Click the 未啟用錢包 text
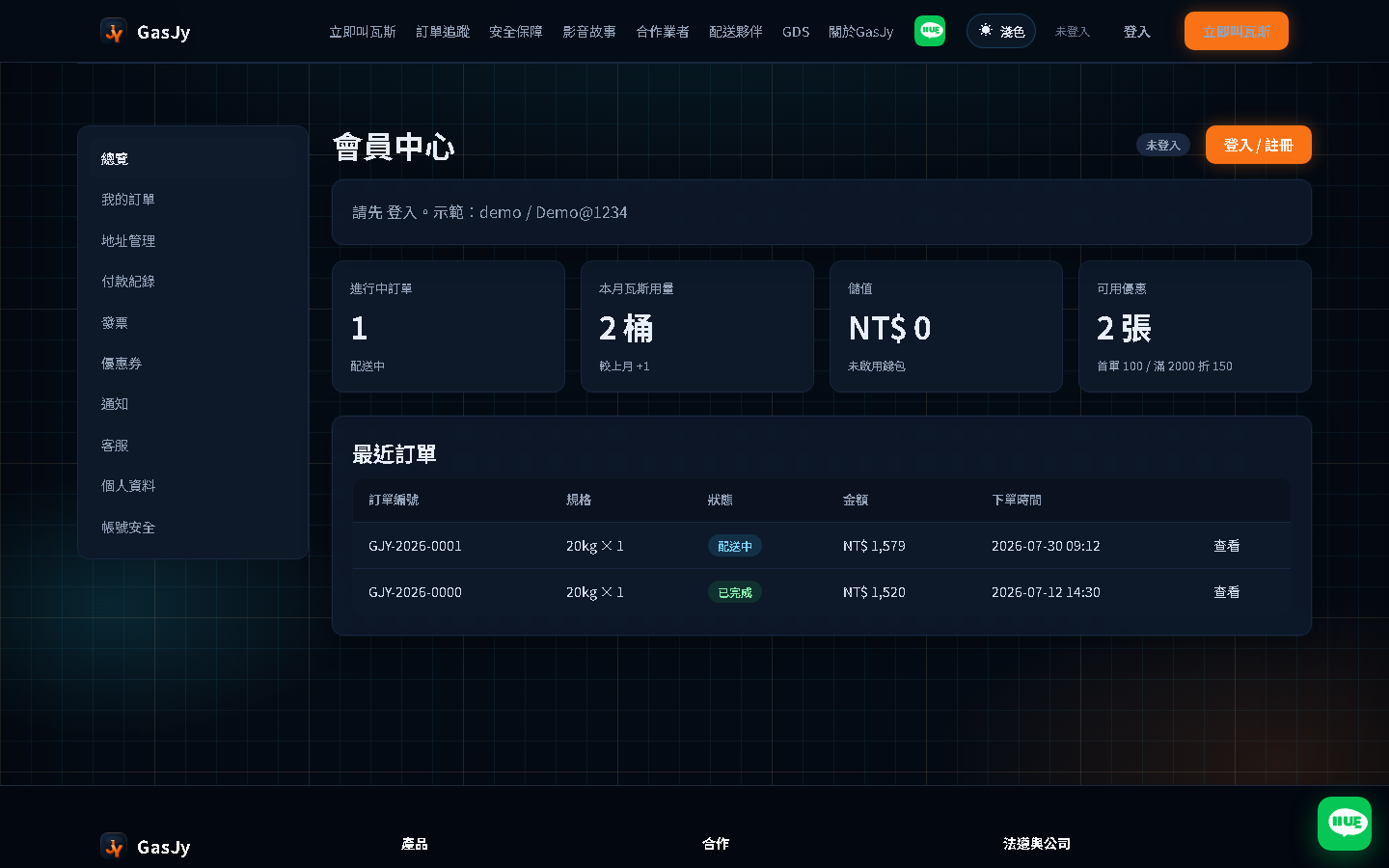Screen dimensions: 1389x868 (877, 366)
